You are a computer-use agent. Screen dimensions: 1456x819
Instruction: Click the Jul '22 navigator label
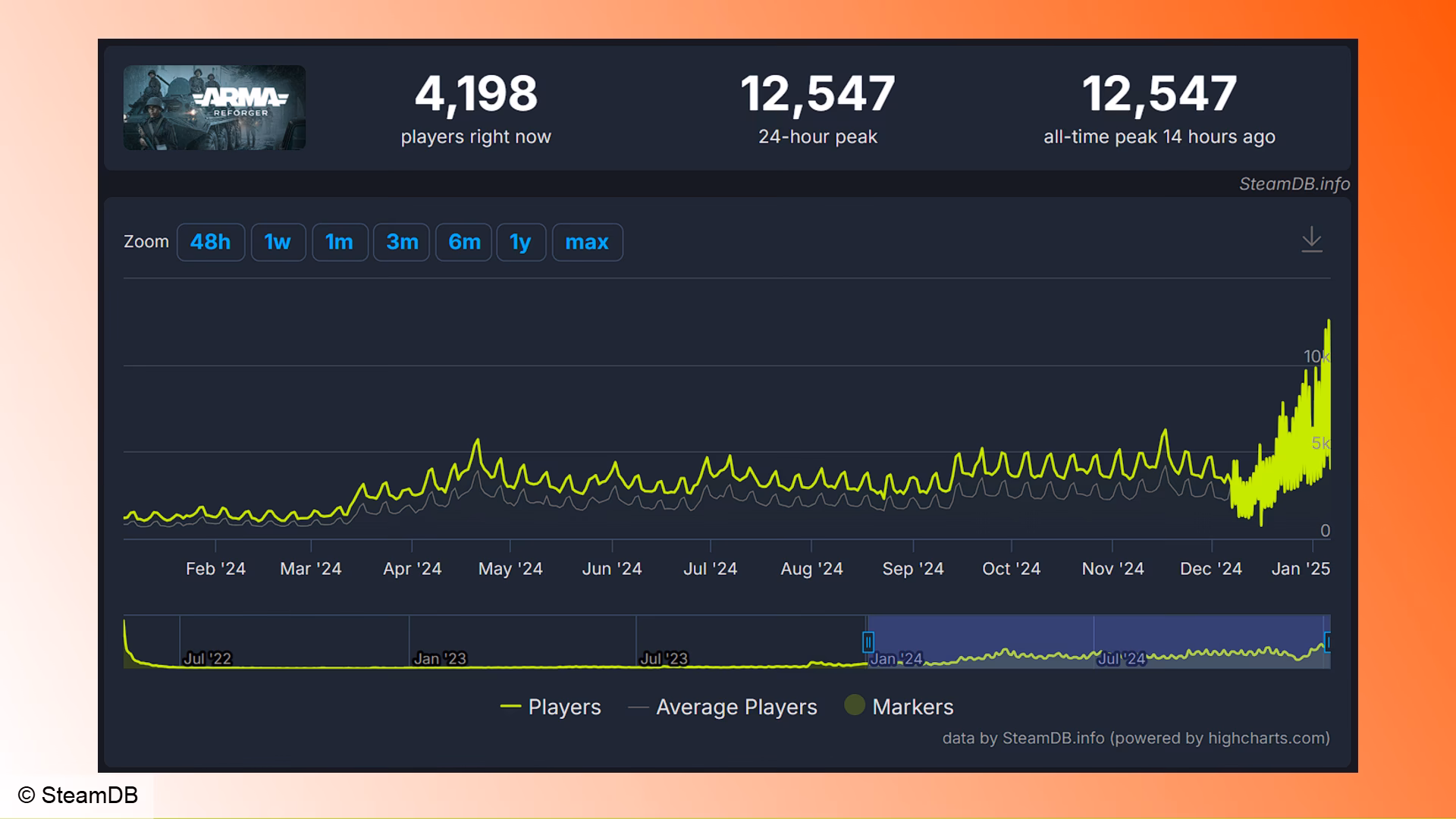(x=208, y=659)
